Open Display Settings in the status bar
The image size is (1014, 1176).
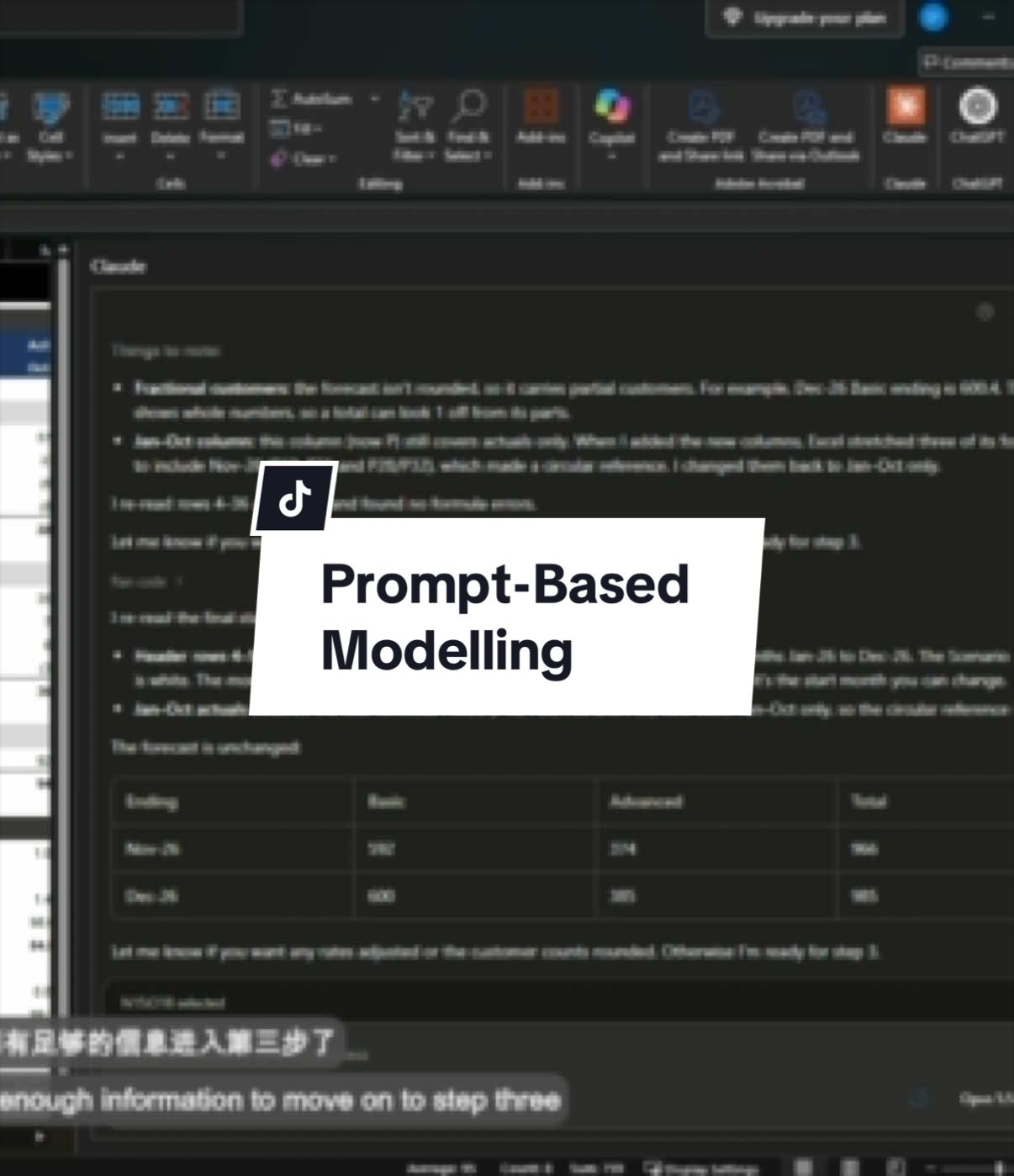(700, 1168)
